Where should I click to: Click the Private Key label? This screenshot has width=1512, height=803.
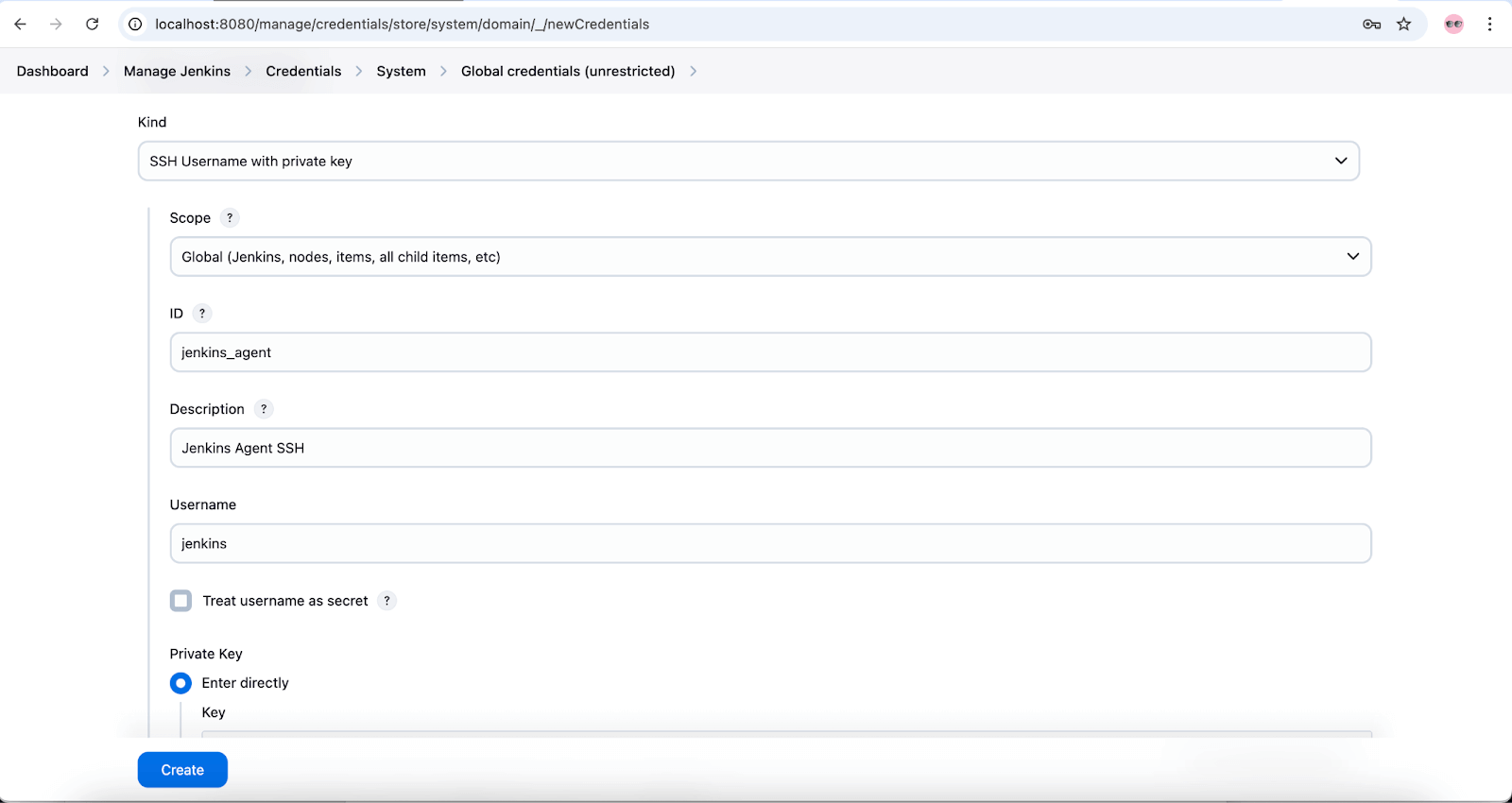(206, 654)
